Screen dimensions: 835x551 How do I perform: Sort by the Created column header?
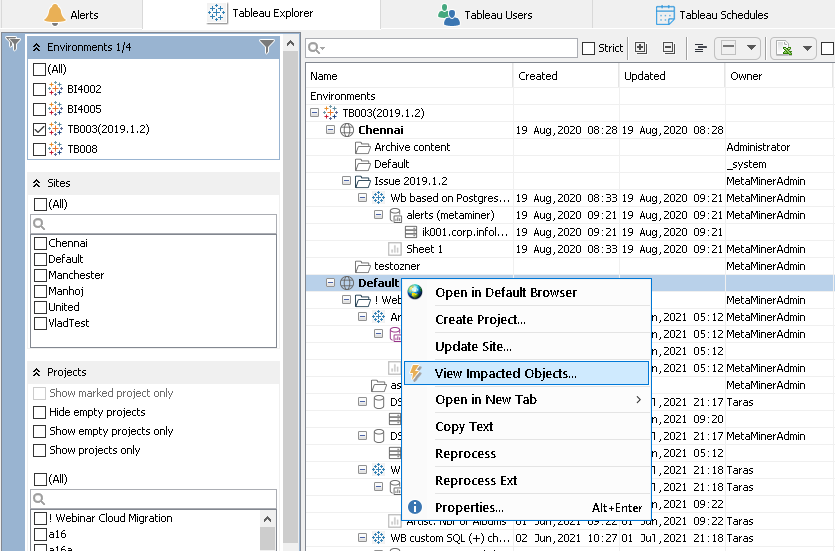tap(566, 76)
